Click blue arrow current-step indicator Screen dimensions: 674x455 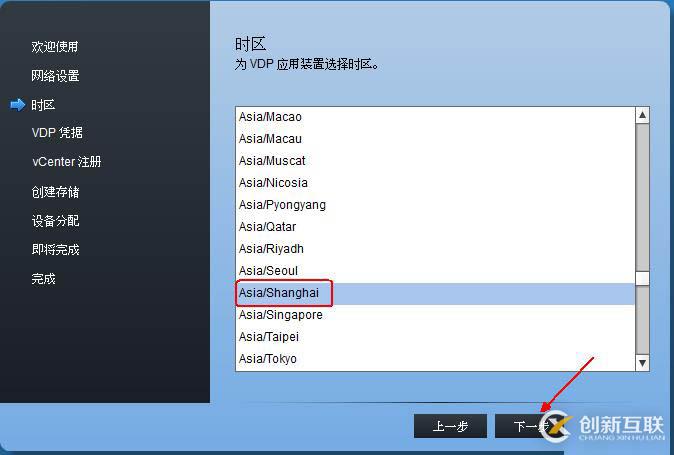click(x=18, y=105)
